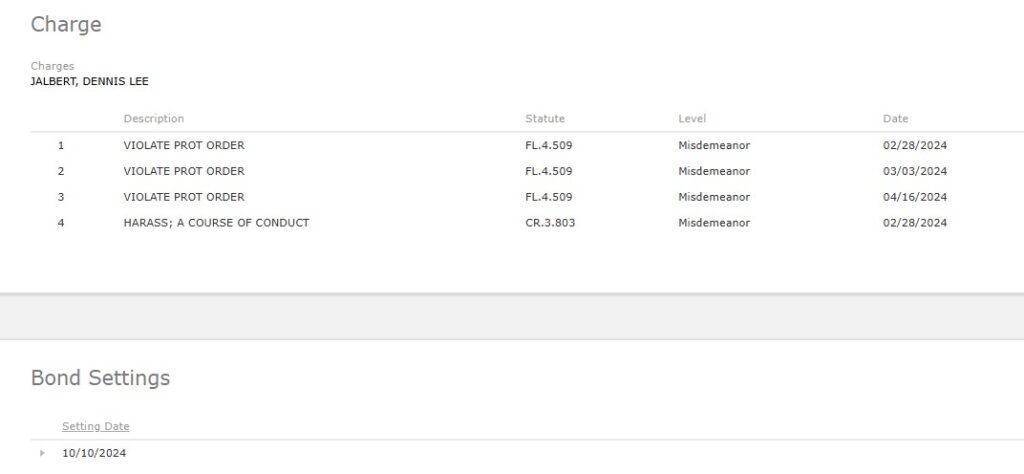Select the third VIOLATE PROT ORDER charge
The width and height of the screenshot is (1024, 474).
click(184, 197)
